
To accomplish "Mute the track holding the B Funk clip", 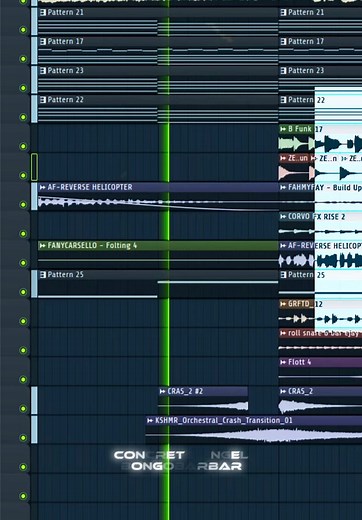I will [x=23, y=146].
